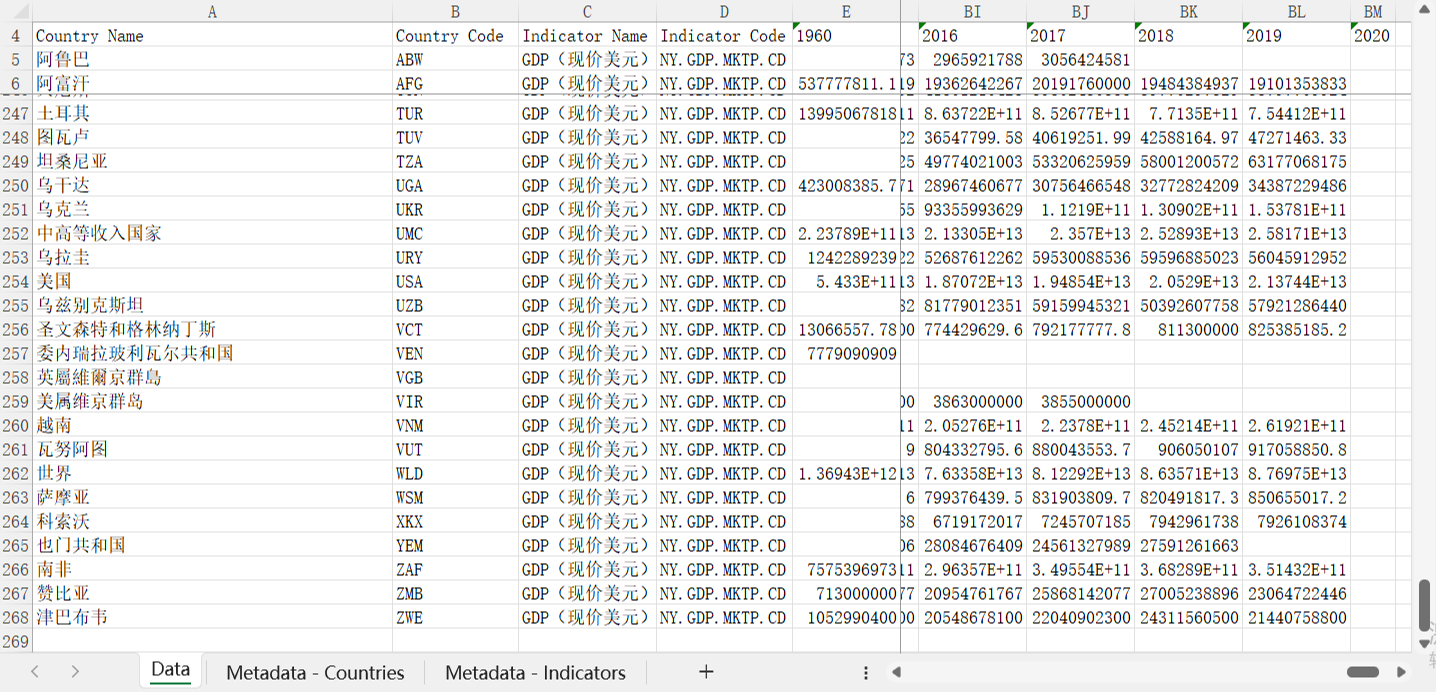Image resolution: width=1436 pixels, height=693 pixels.
Task: Select row 254 by its row number
Action: tap(16, 282)
